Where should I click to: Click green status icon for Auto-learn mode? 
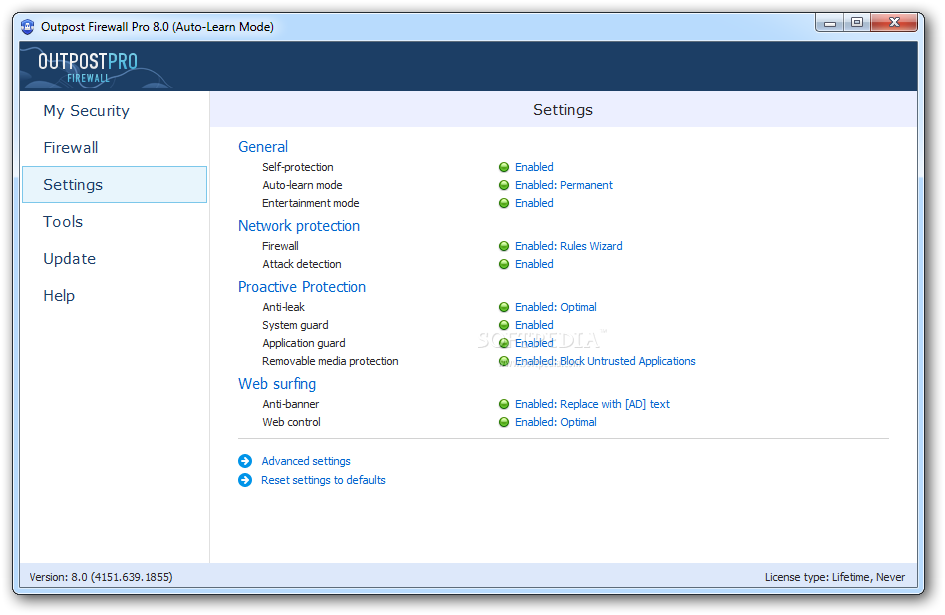coord(504,185)
